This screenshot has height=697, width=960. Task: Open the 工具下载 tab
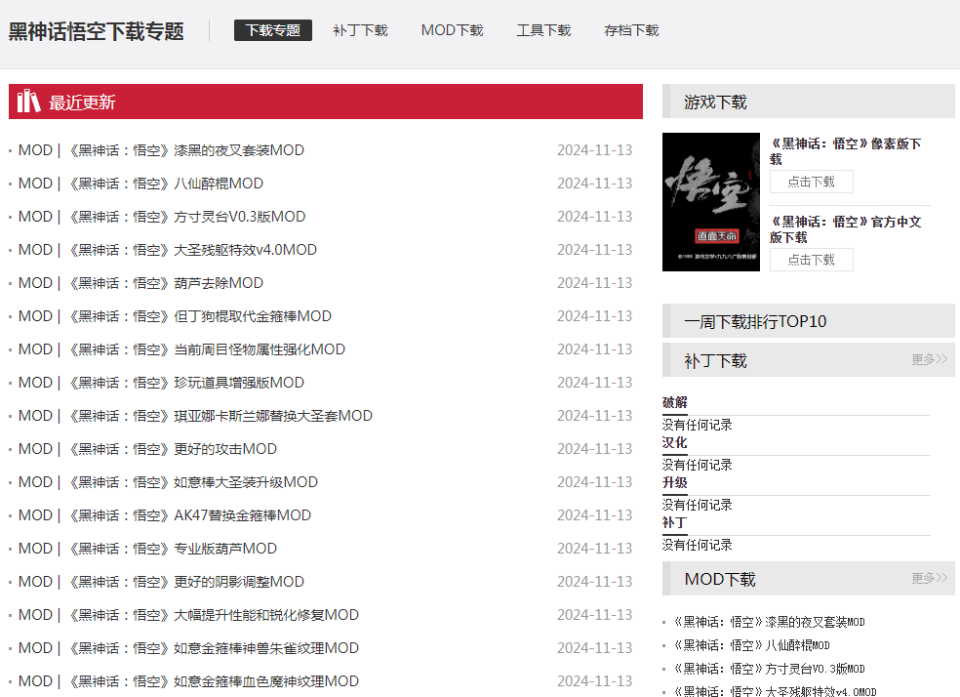click(x=544, y=30)
